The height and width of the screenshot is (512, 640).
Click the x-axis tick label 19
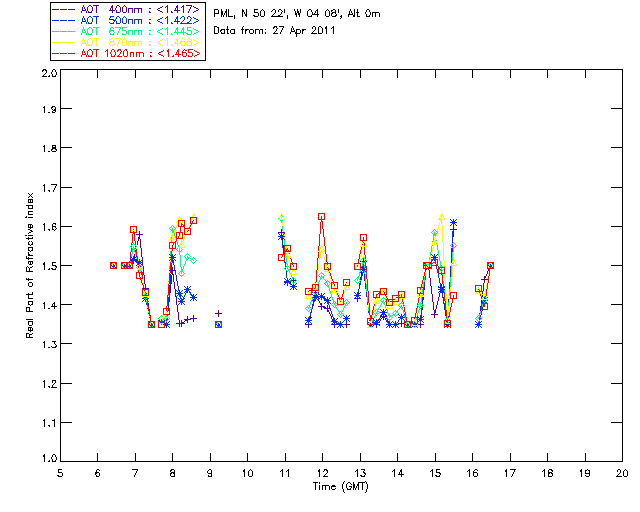(x=585, y=473)
